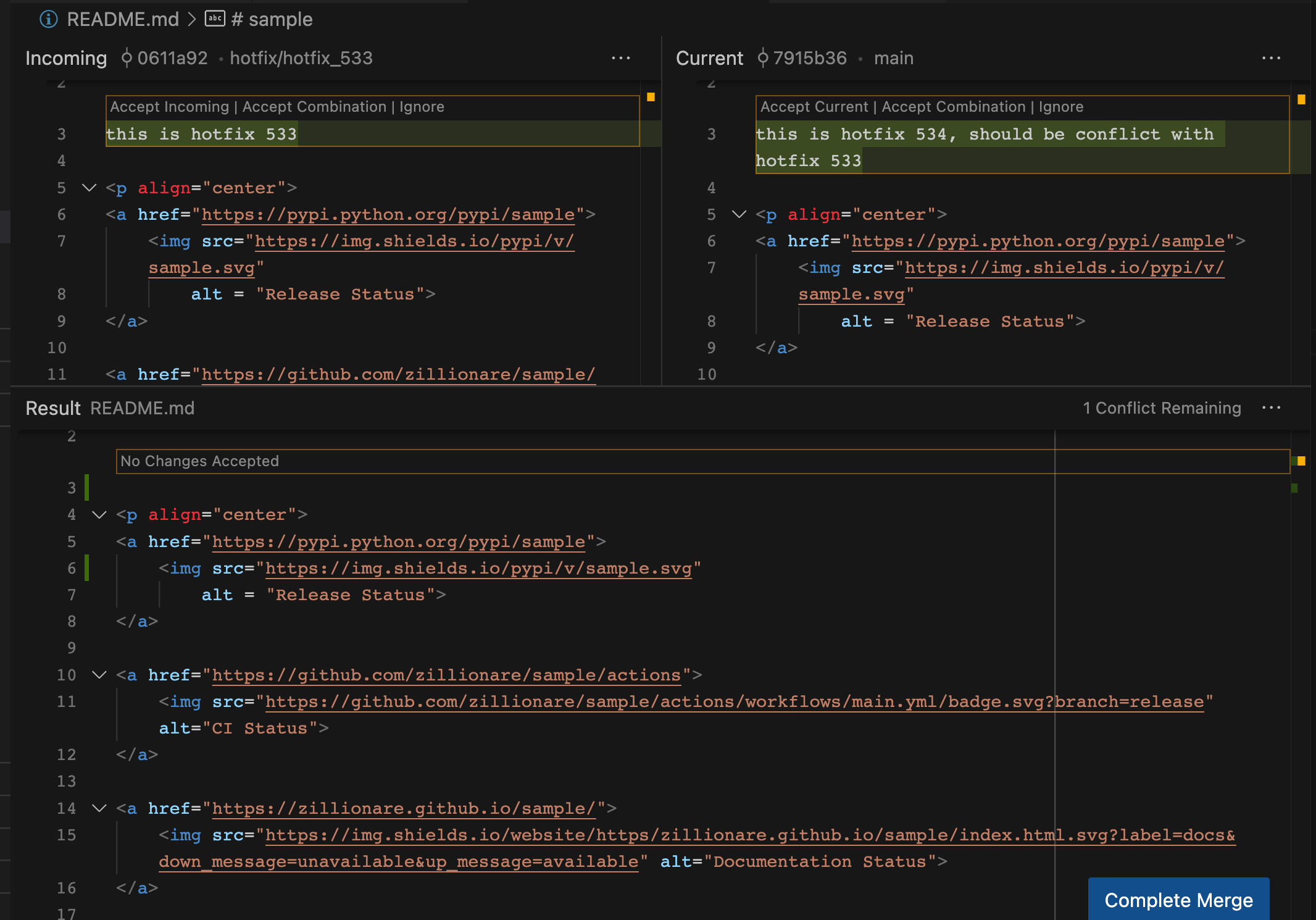
Task: Open the Result pane more actions ellipsis
Action: click(x=1271, y=408)
